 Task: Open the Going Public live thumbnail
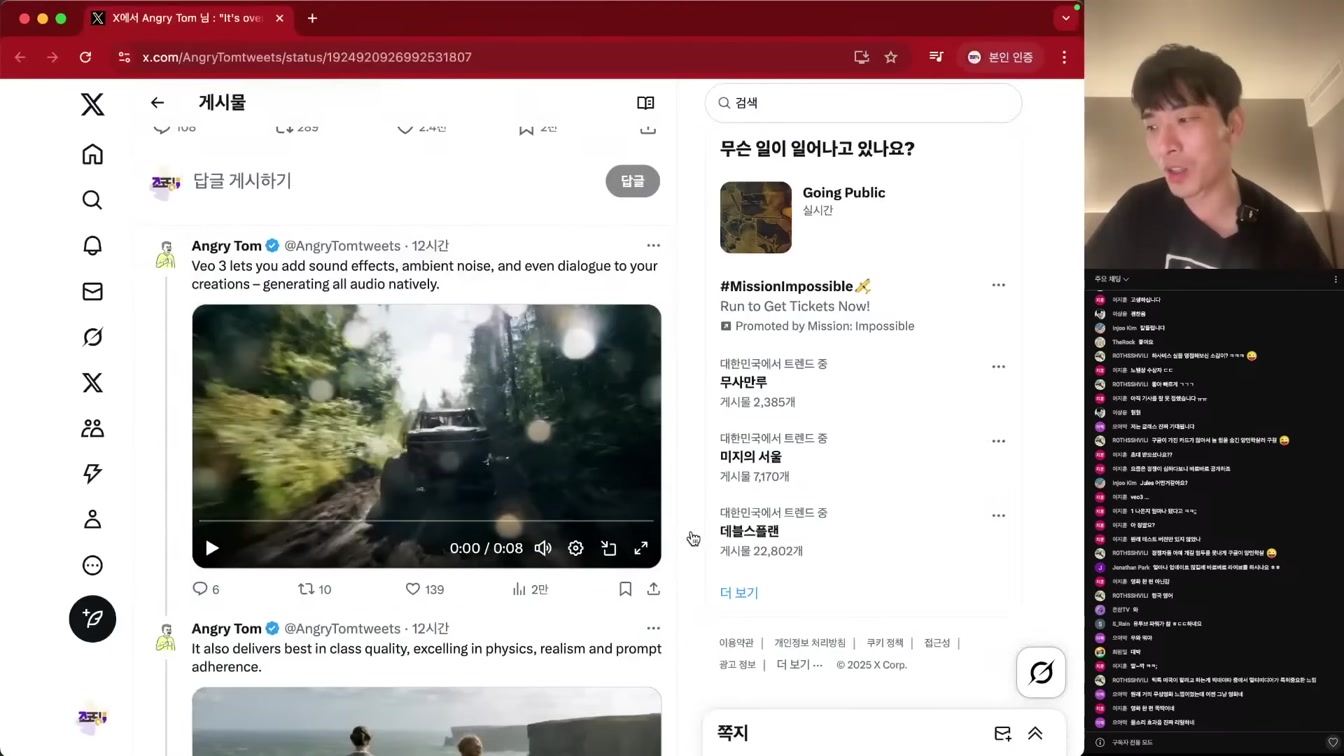point(756,217)
